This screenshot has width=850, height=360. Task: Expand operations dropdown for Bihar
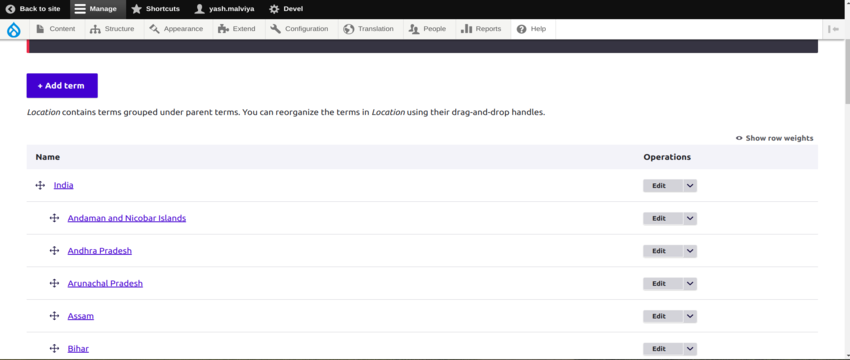[x=690, y=349]
